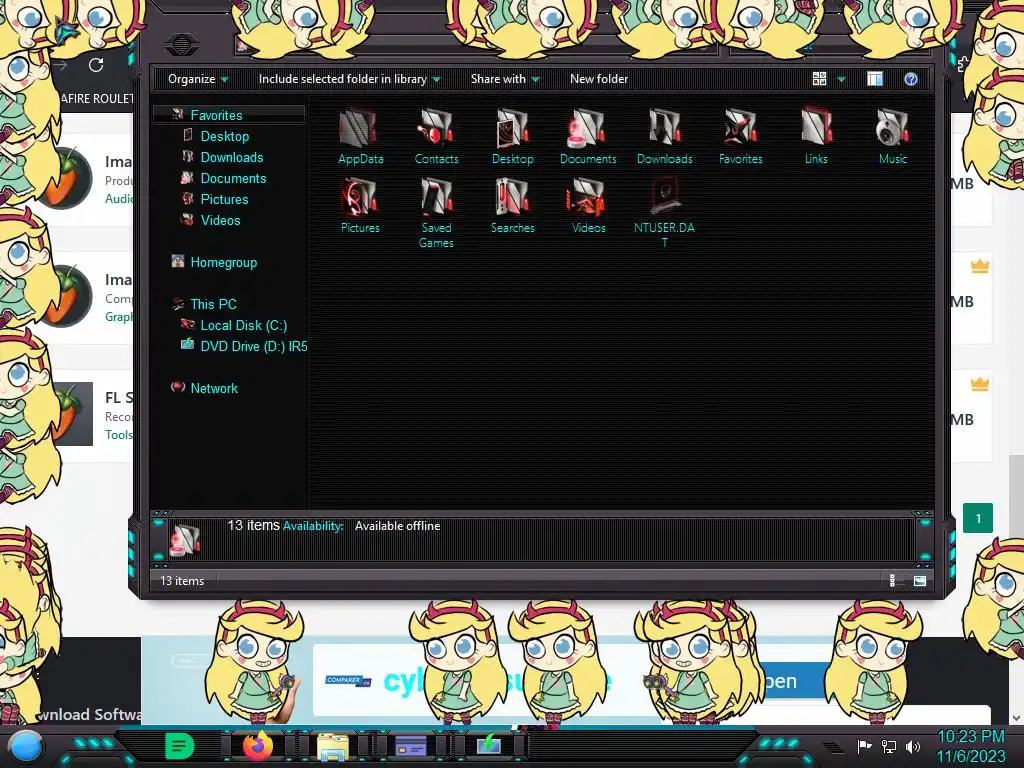Select Local Disk (C:) drive

244,325
